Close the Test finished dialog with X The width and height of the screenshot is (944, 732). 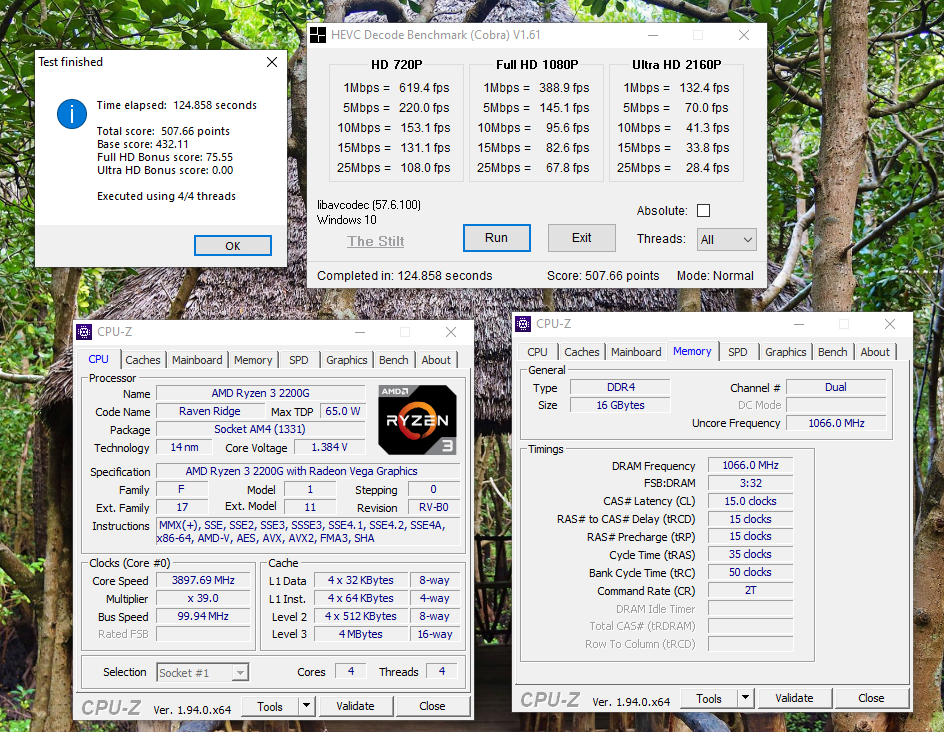pos(272,62)
